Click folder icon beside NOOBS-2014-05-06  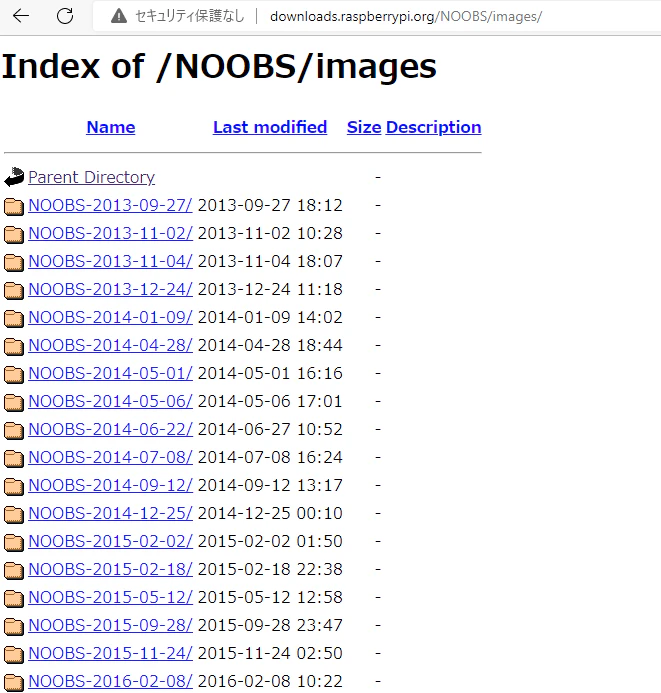pyautogui.click(x=14, y=402)
